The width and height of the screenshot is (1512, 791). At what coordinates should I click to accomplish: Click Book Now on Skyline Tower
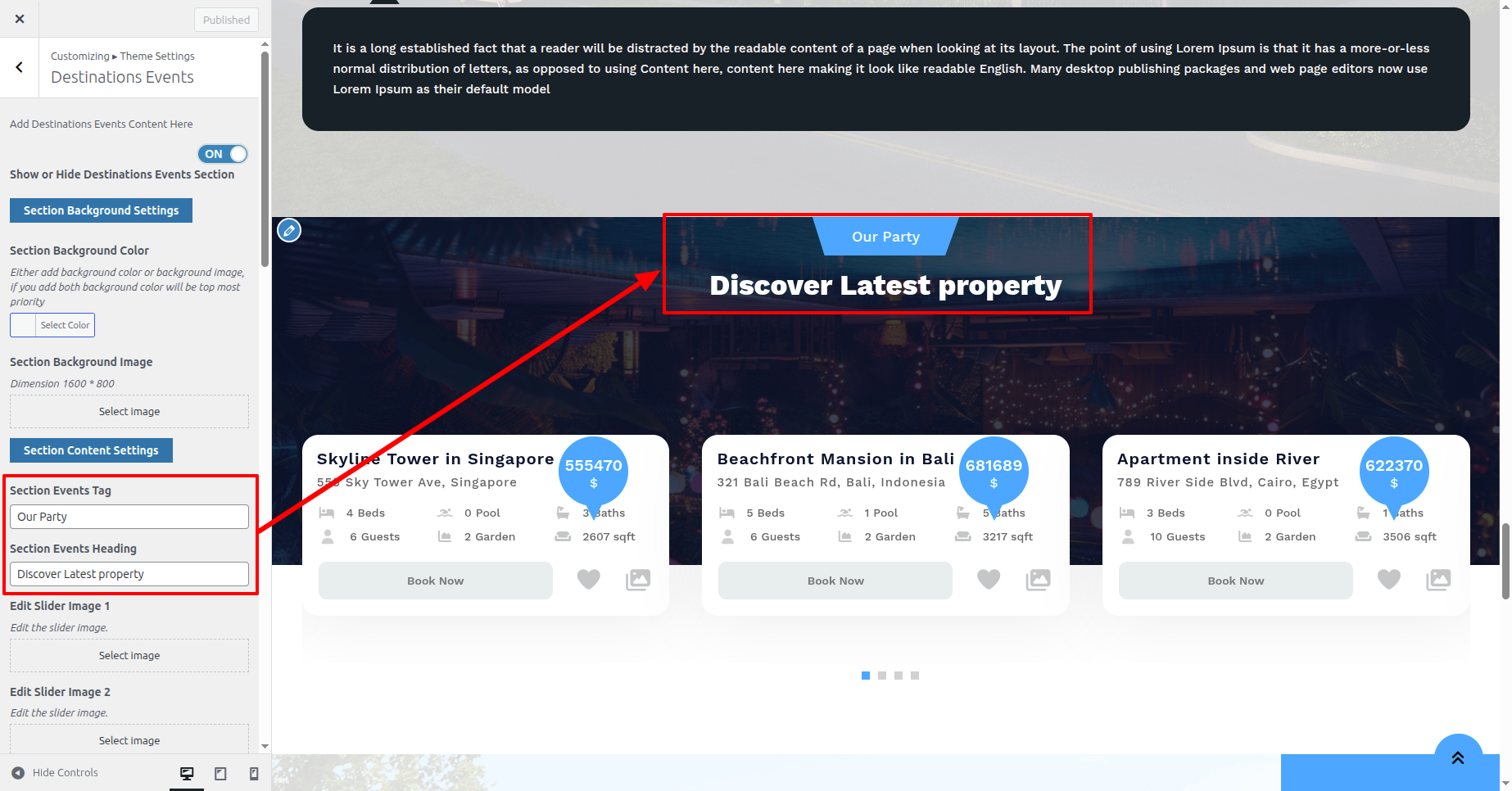point(435,581)
